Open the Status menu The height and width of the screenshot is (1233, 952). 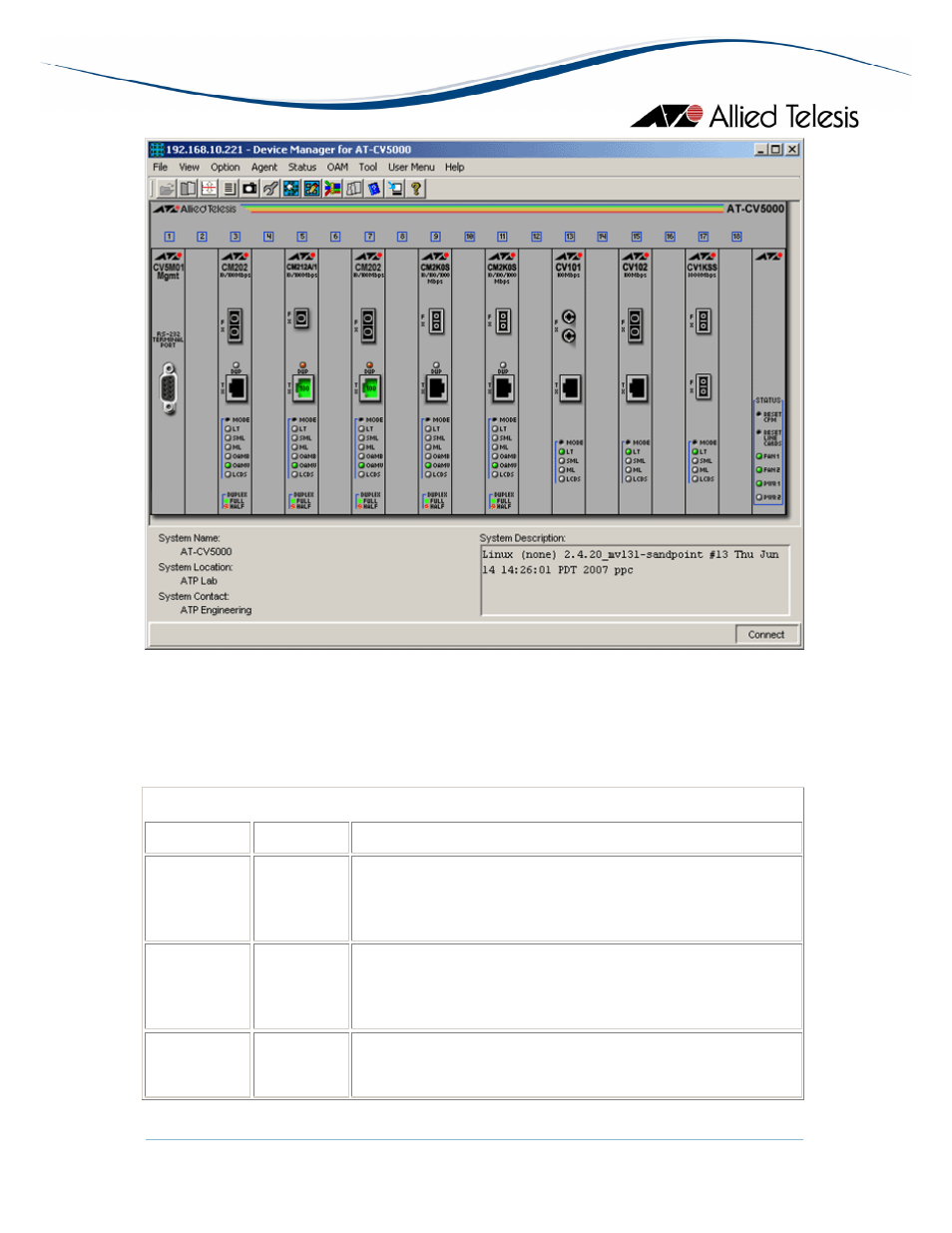point(302,168)
